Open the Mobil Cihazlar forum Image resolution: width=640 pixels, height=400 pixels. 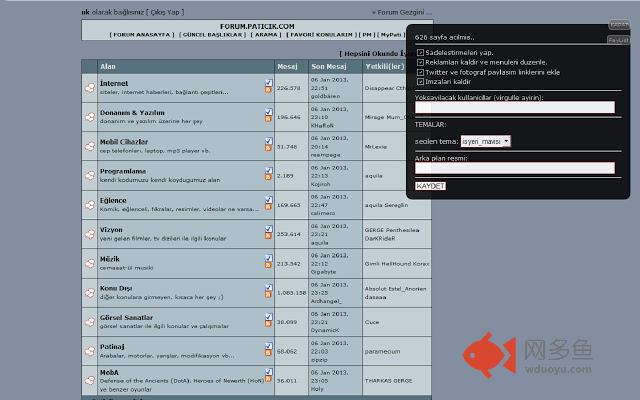pos(124,142)
